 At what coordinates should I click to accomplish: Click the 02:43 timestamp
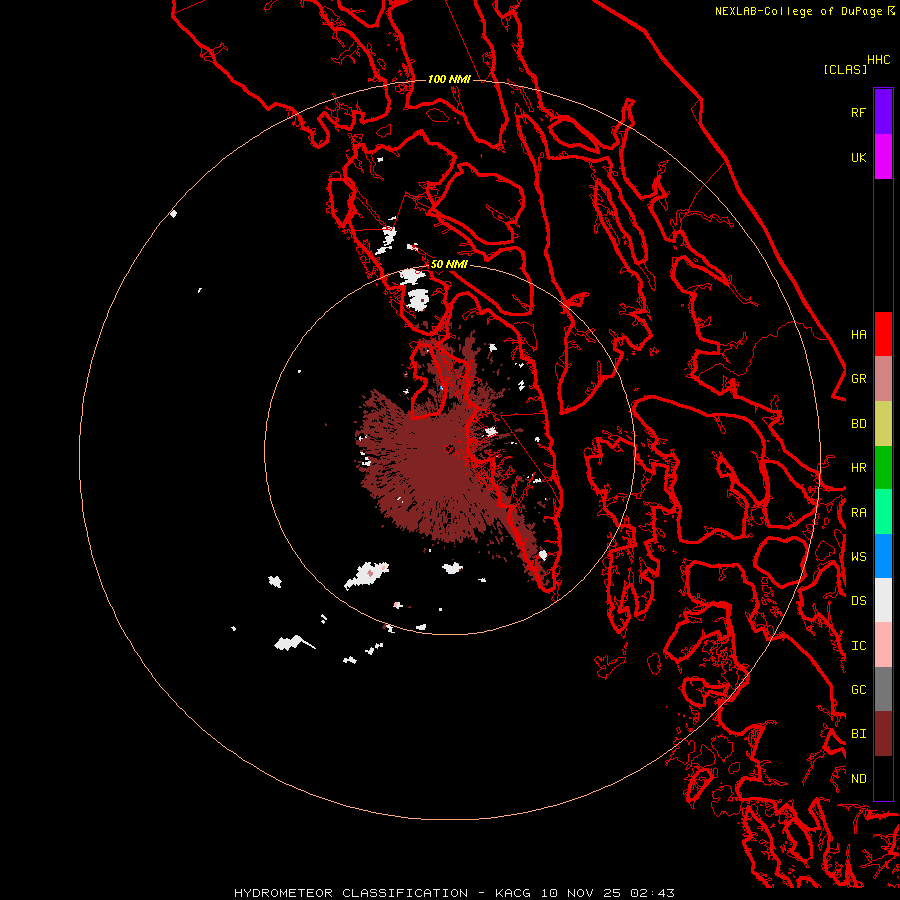(652, 893)
